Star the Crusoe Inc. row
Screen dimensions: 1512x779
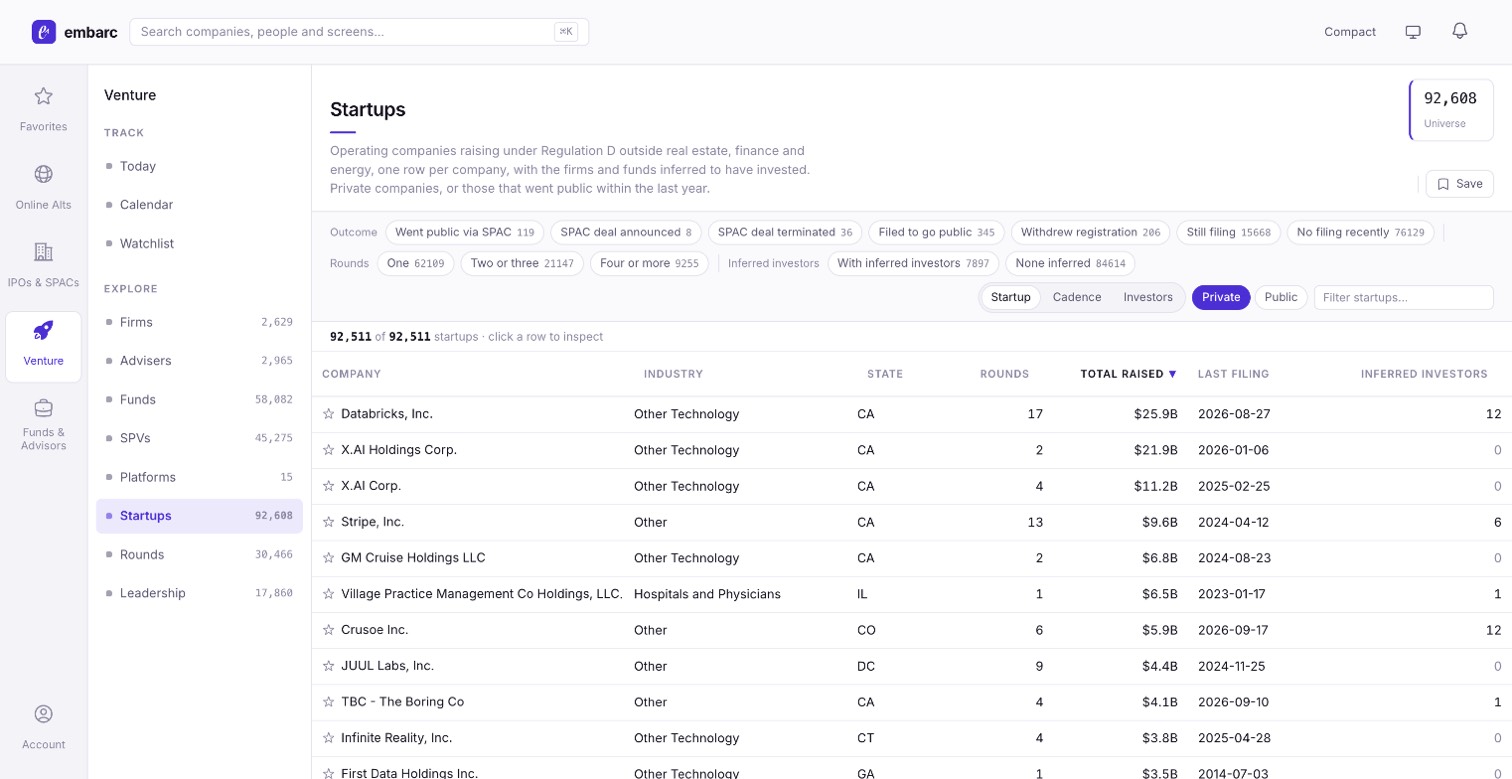(x=328, y=630)
